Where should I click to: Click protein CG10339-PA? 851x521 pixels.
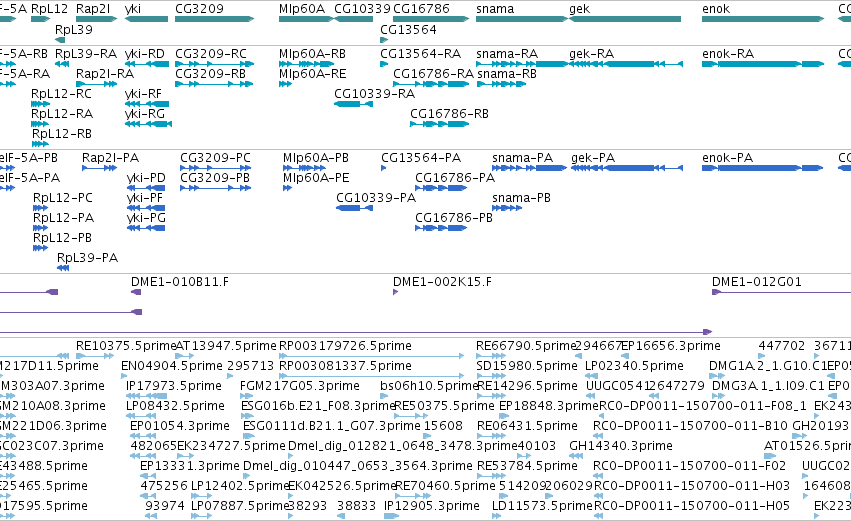(x=376, y=198)
